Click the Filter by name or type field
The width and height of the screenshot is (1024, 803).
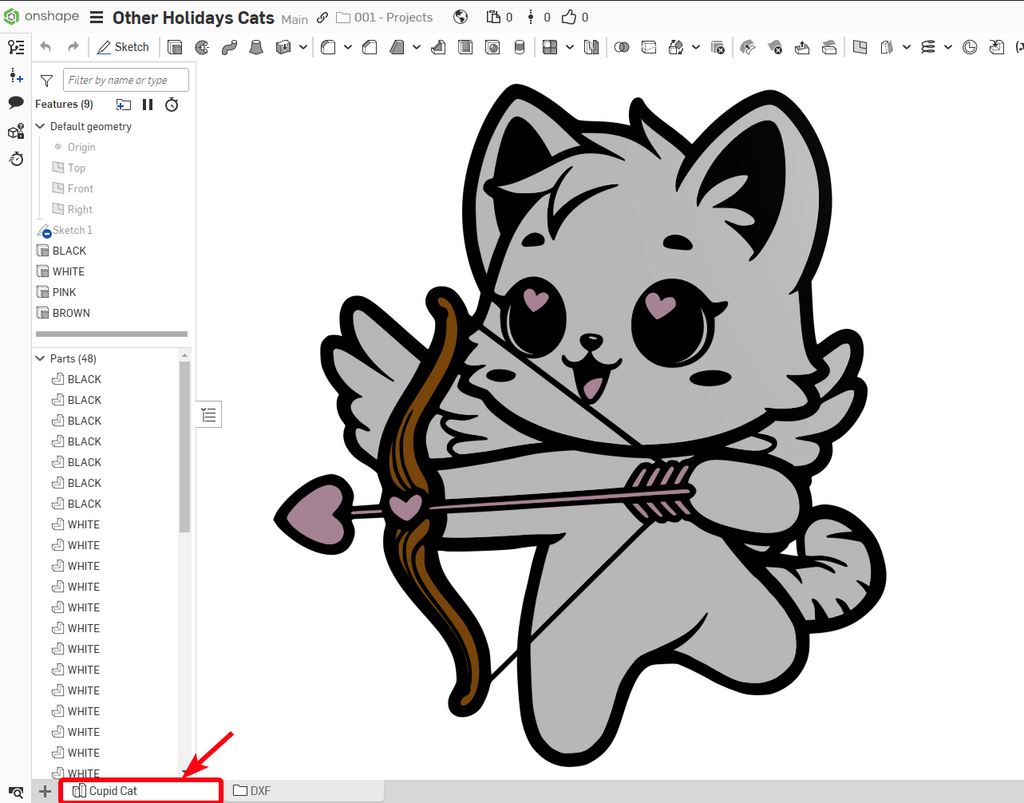126,80
